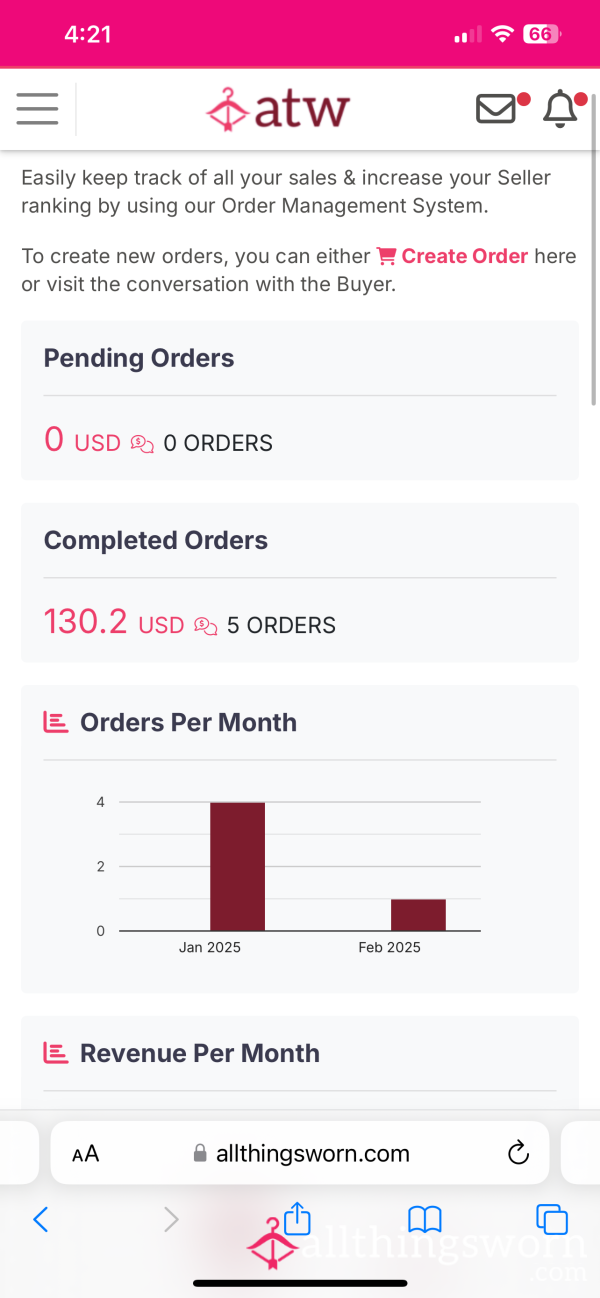600x1298 pixels.
Task: Reload the page with refresh icon
Action: pyautogui.click(x=518, y=1153)
